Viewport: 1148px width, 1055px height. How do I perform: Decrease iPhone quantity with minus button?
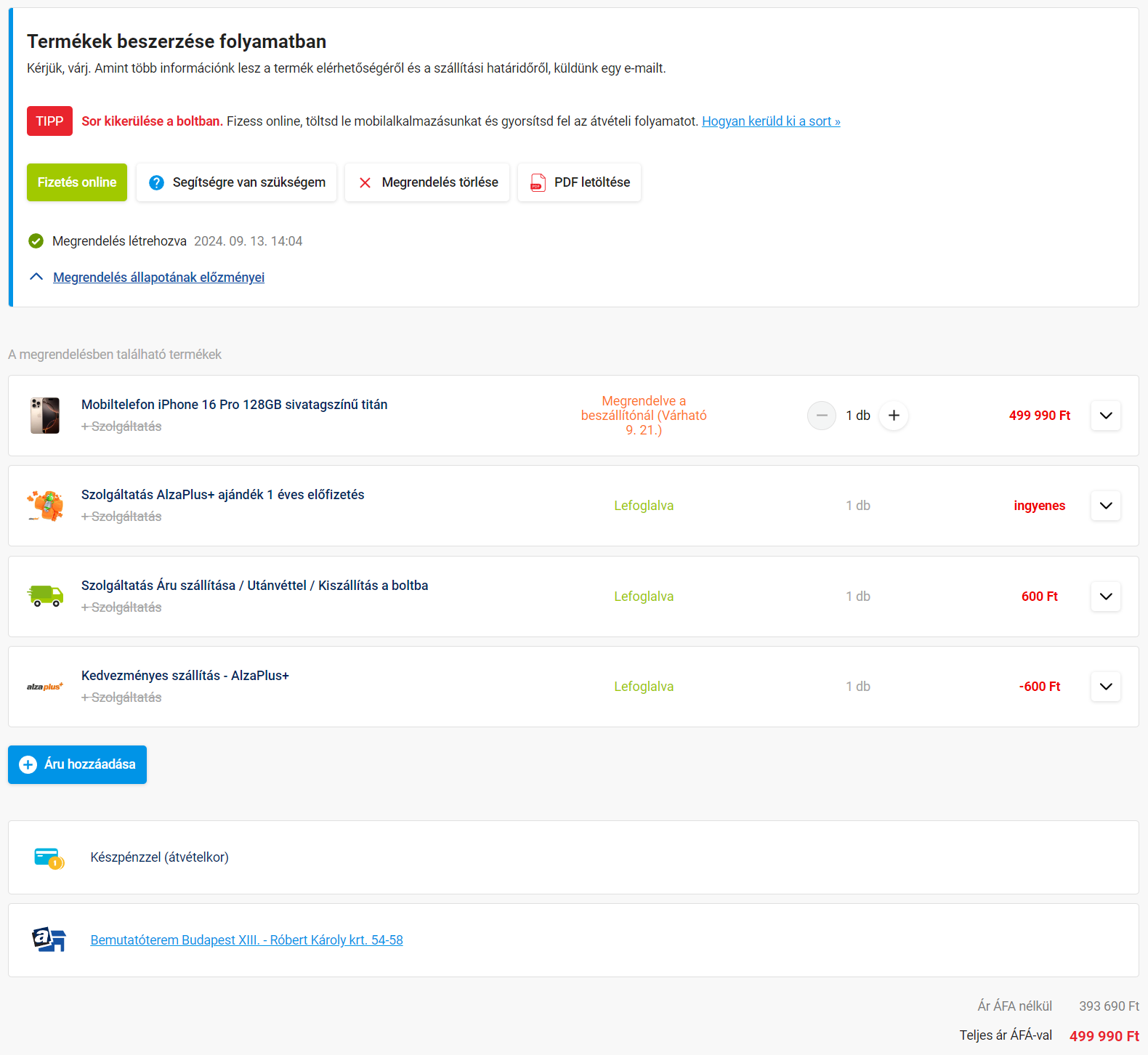click(x=822, y=416)
